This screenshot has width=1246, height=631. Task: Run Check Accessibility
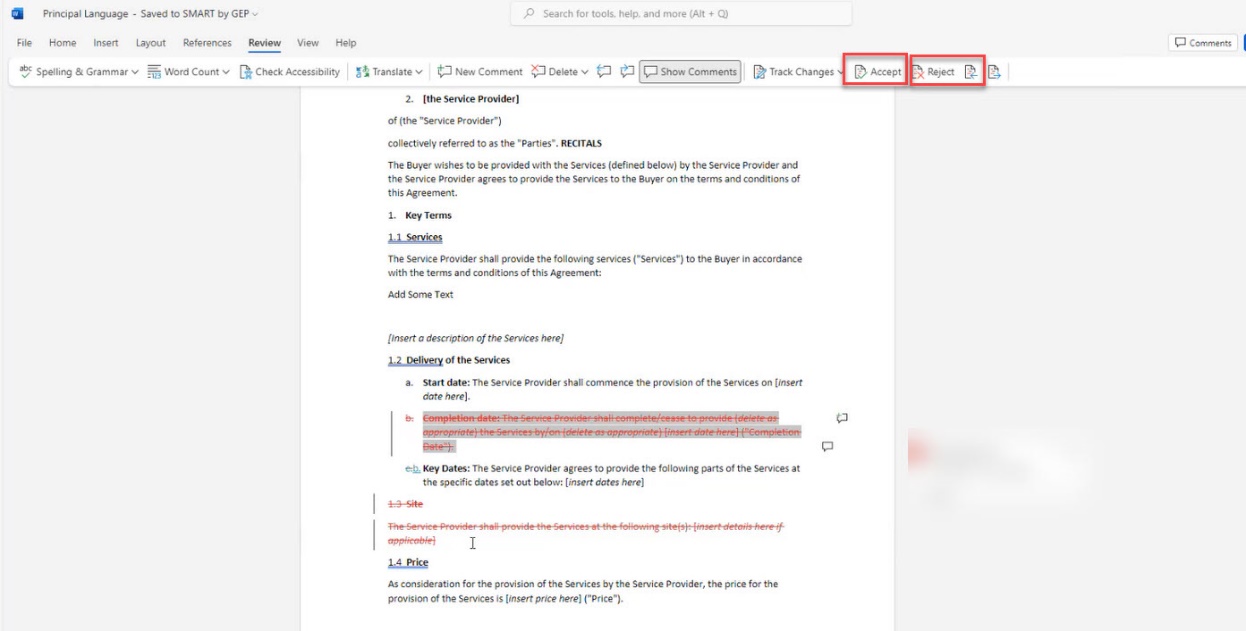click(x=290, y=72)
